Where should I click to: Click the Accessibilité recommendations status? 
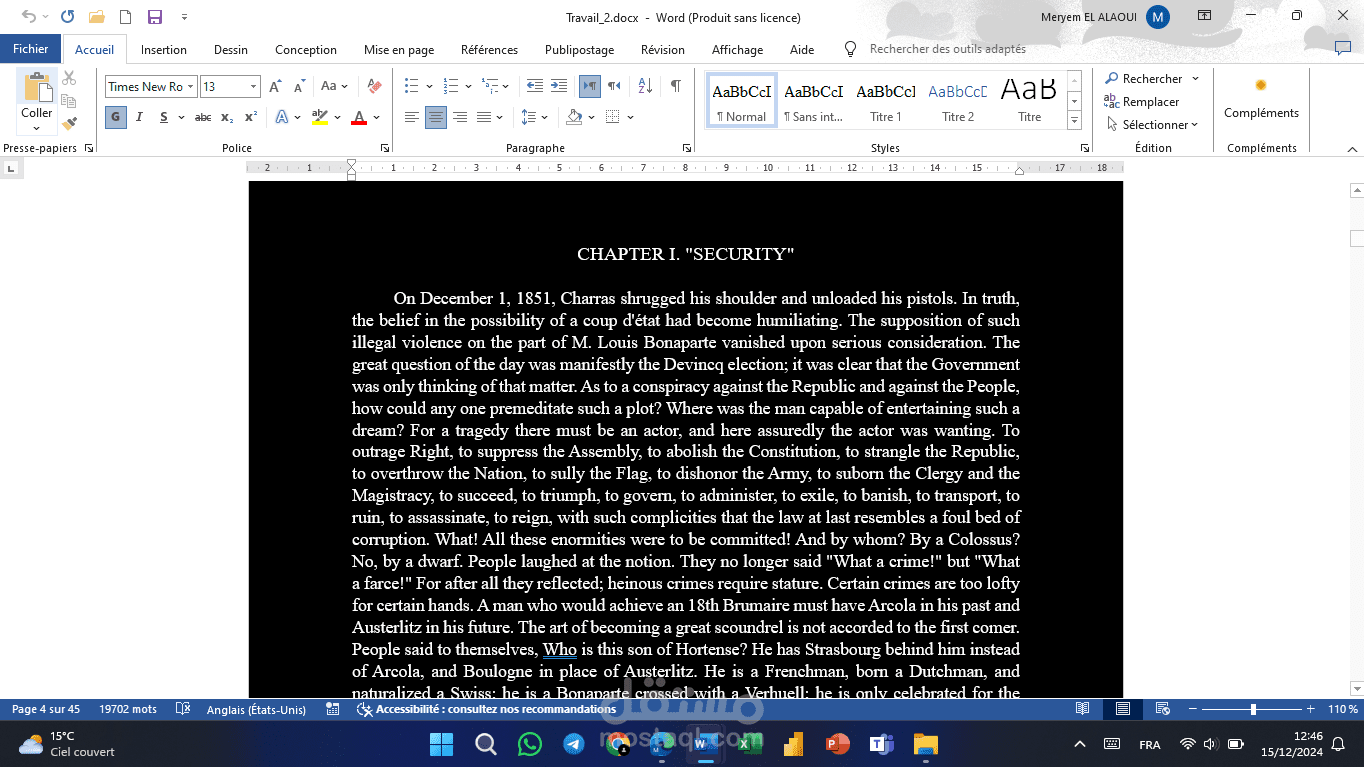[x=487, y=709]
